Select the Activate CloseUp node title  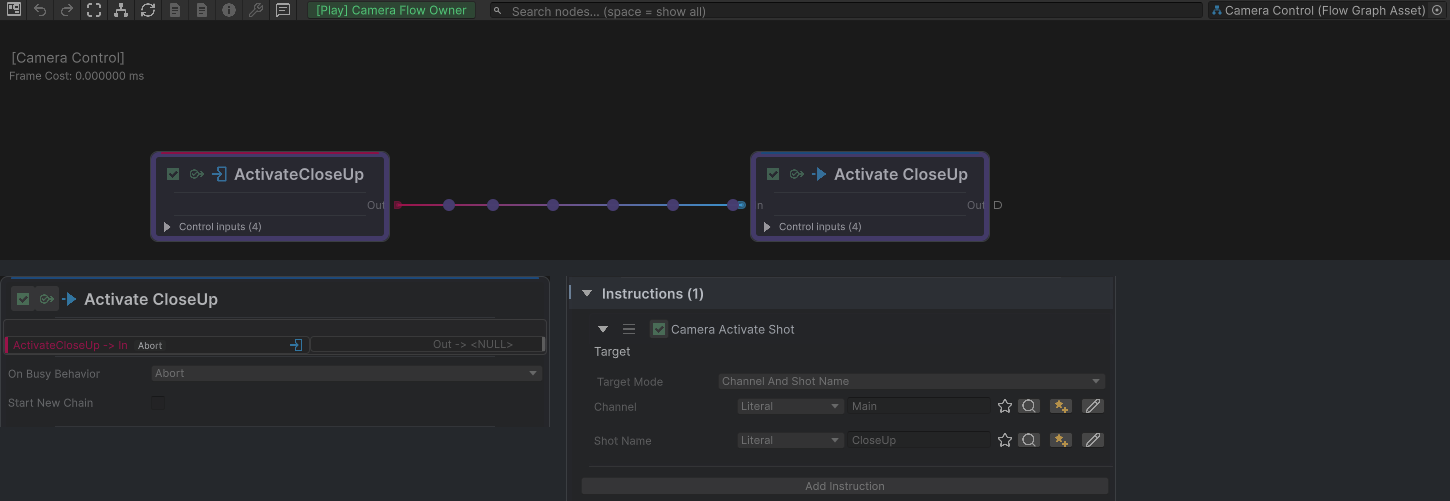[901, 174]
